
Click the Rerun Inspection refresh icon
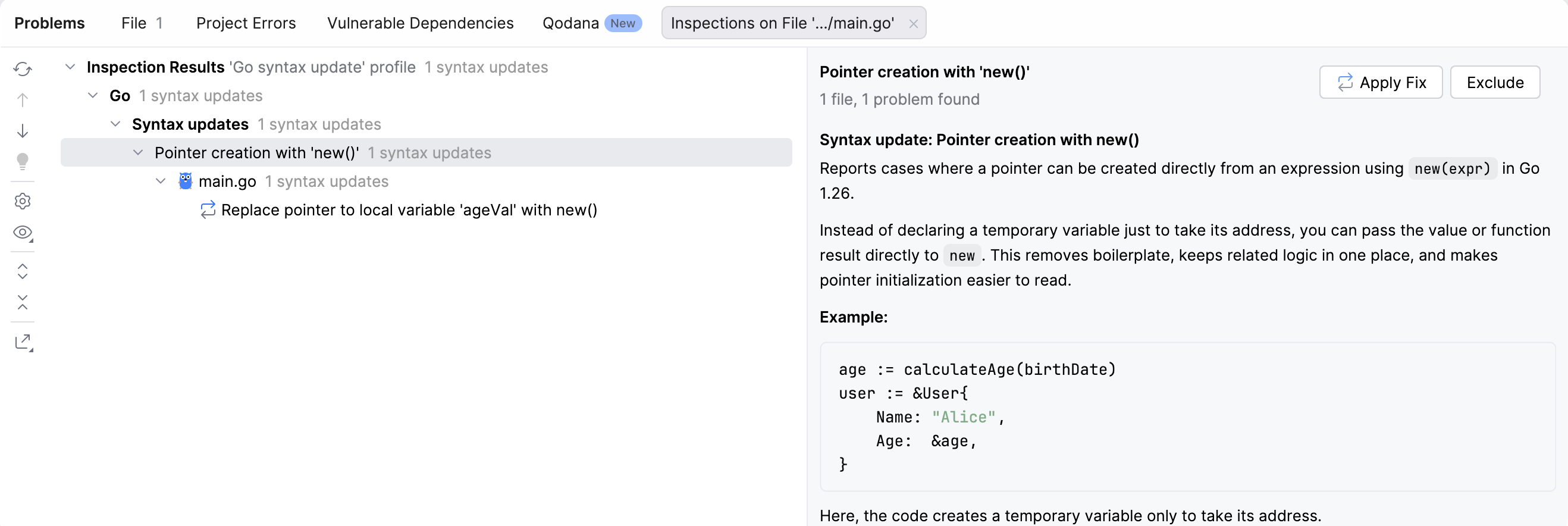coord(23,69)
